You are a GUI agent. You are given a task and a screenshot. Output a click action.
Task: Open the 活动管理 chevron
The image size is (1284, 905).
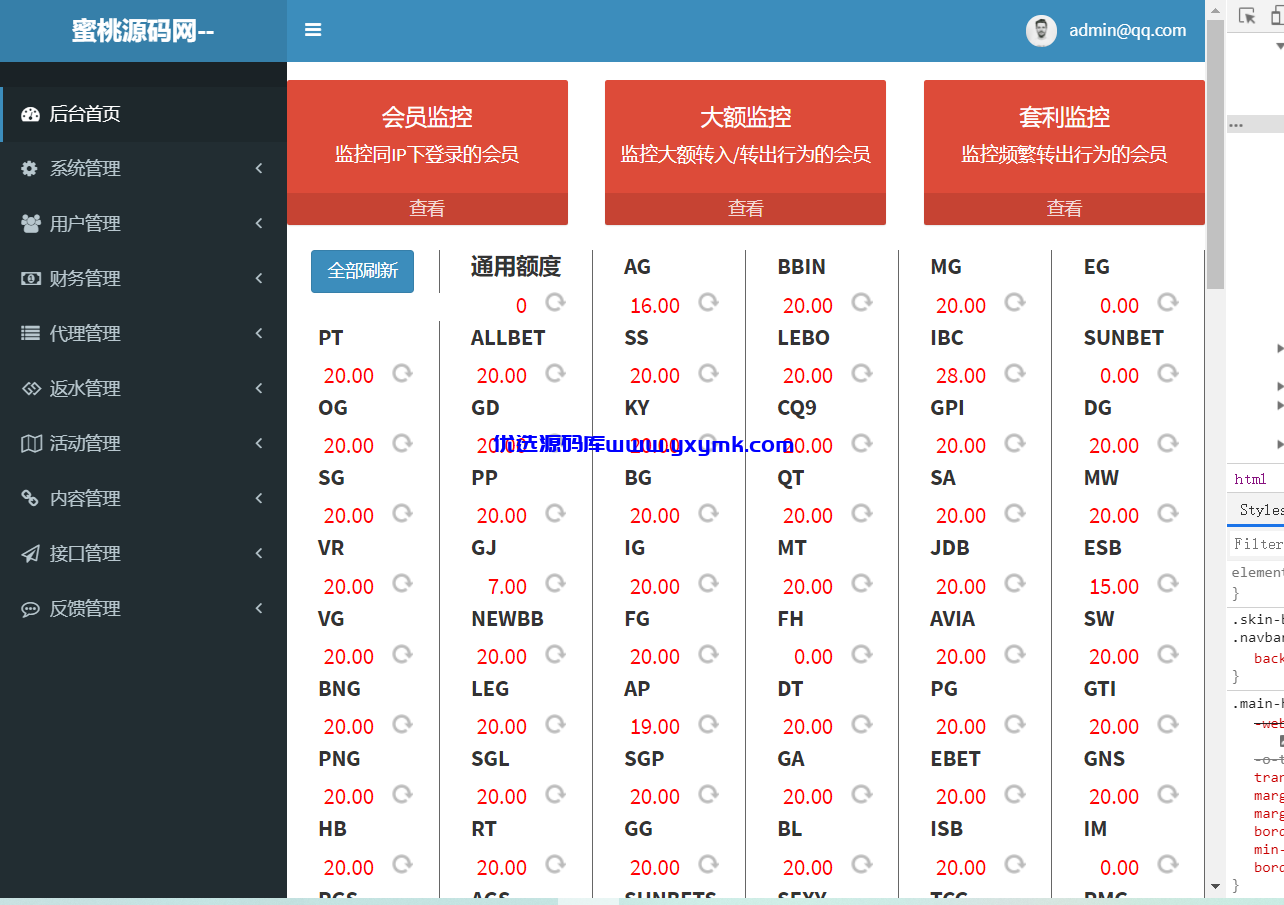pos(259,443)
